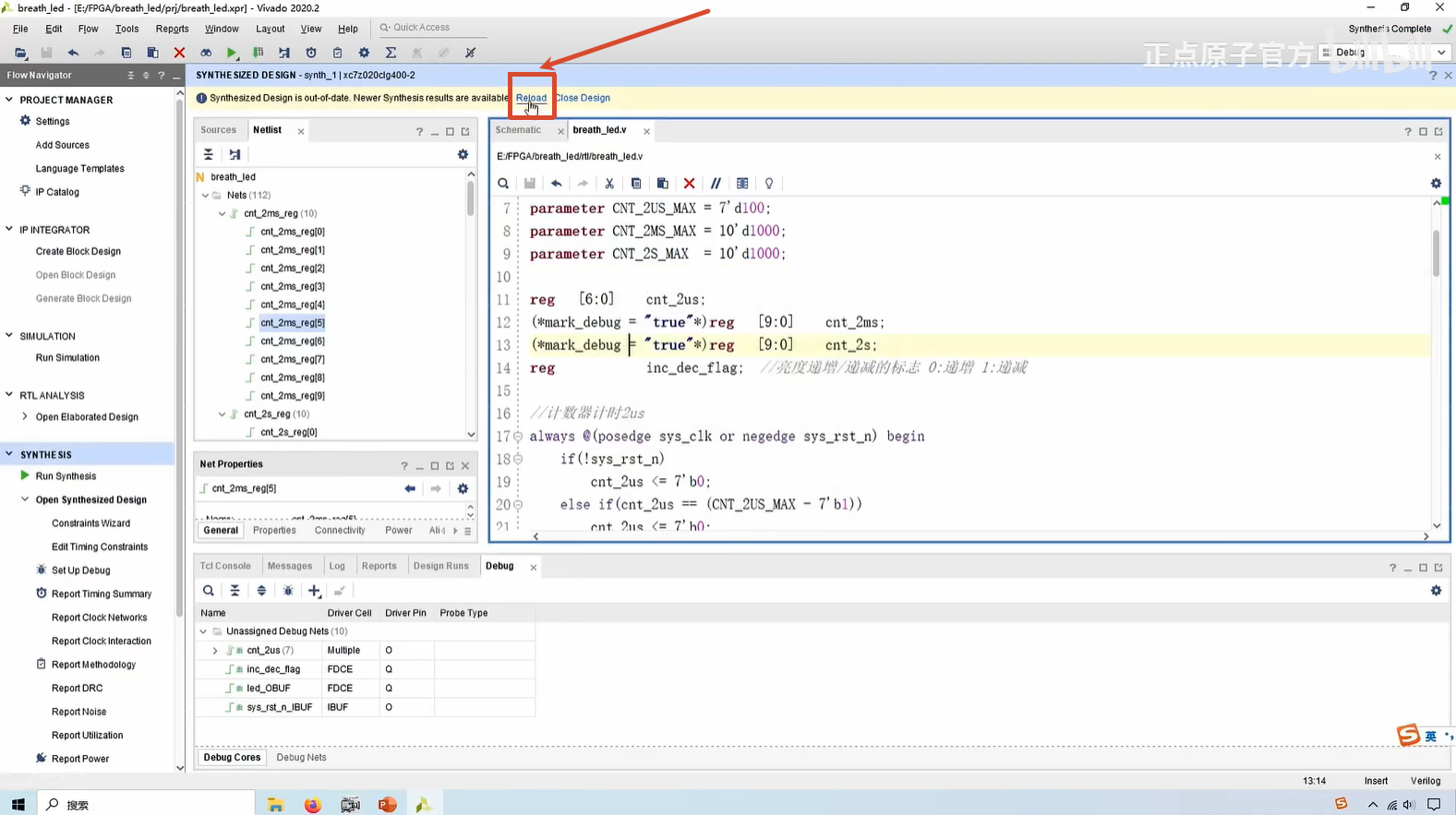Viewport: 1456px width, 815px height.
Task: Collapse the Nets (112) tree node
Action: pyautogui.click(x=205, y=195)
